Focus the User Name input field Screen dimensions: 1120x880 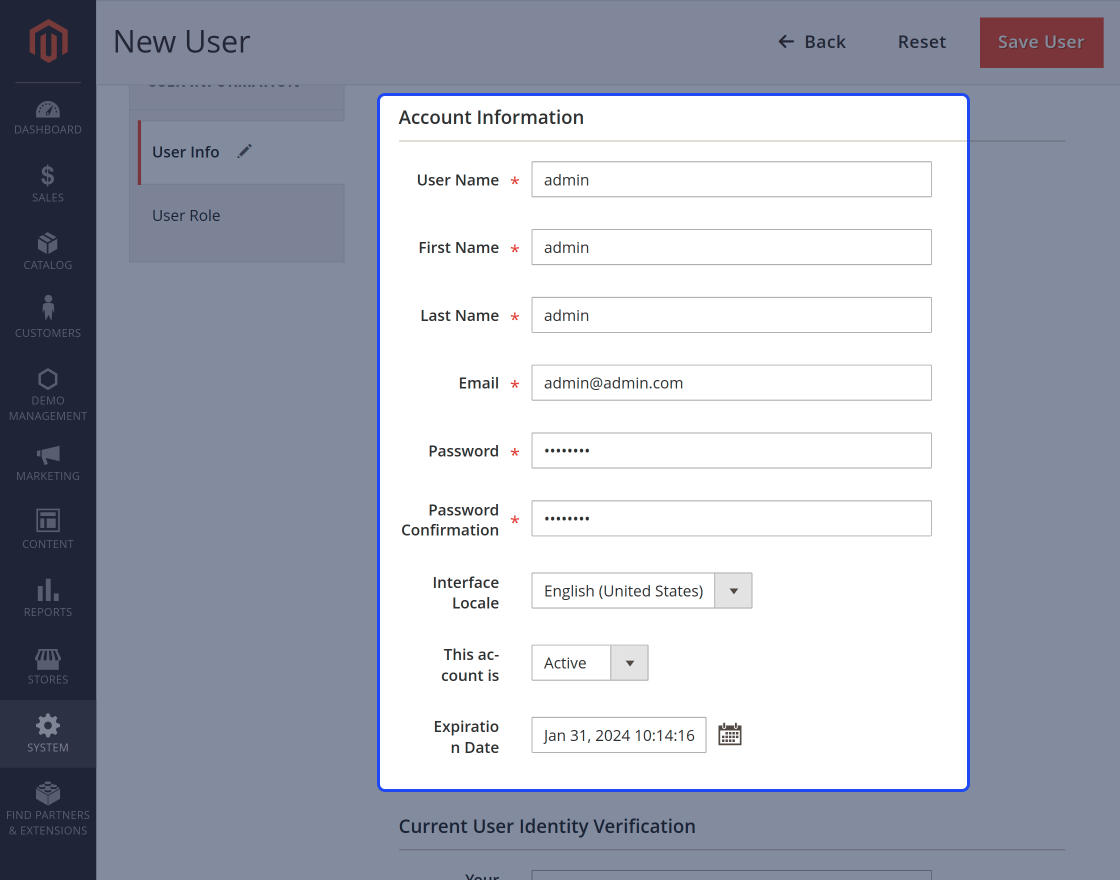click(x=731, y=179)
